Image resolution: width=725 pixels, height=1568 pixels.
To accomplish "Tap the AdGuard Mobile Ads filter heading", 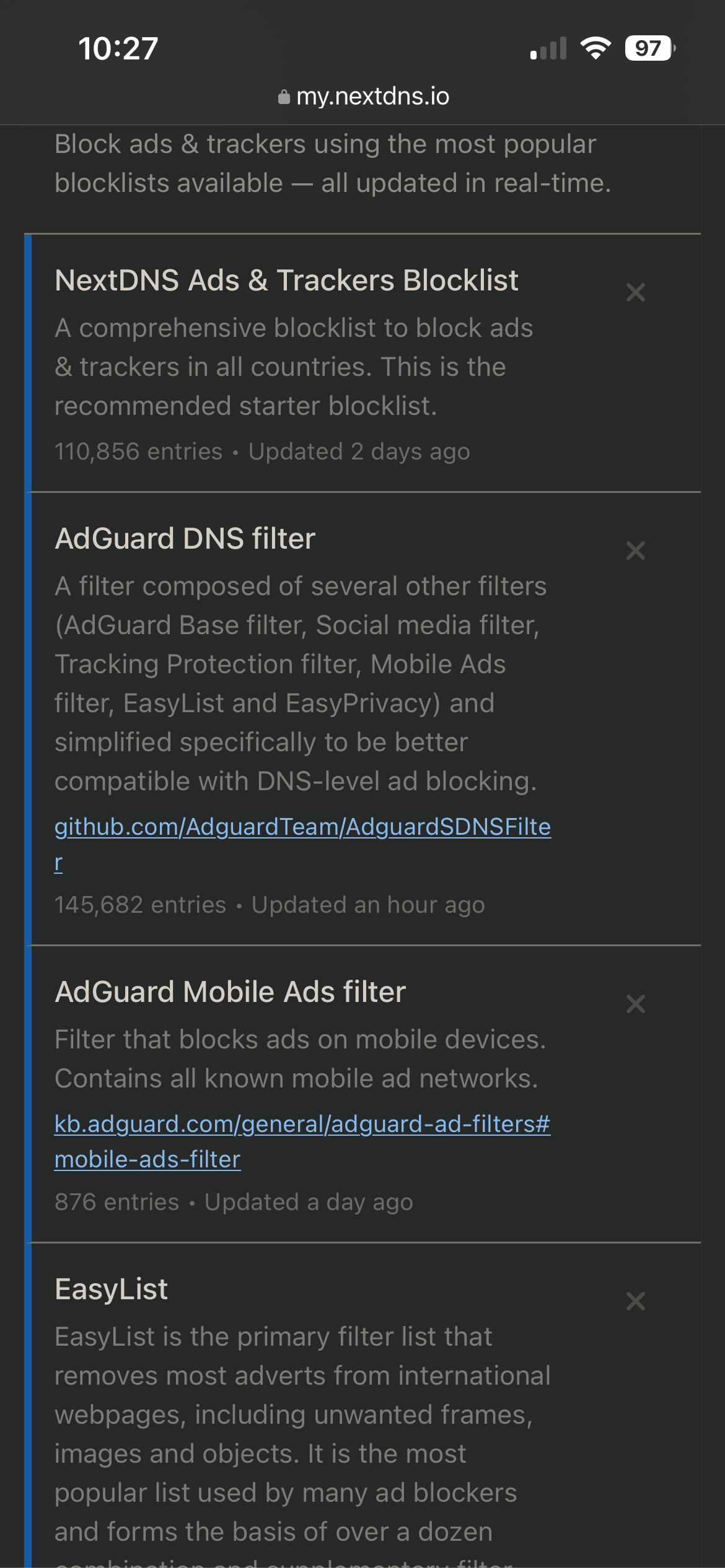I will click(x=230, y=992).
